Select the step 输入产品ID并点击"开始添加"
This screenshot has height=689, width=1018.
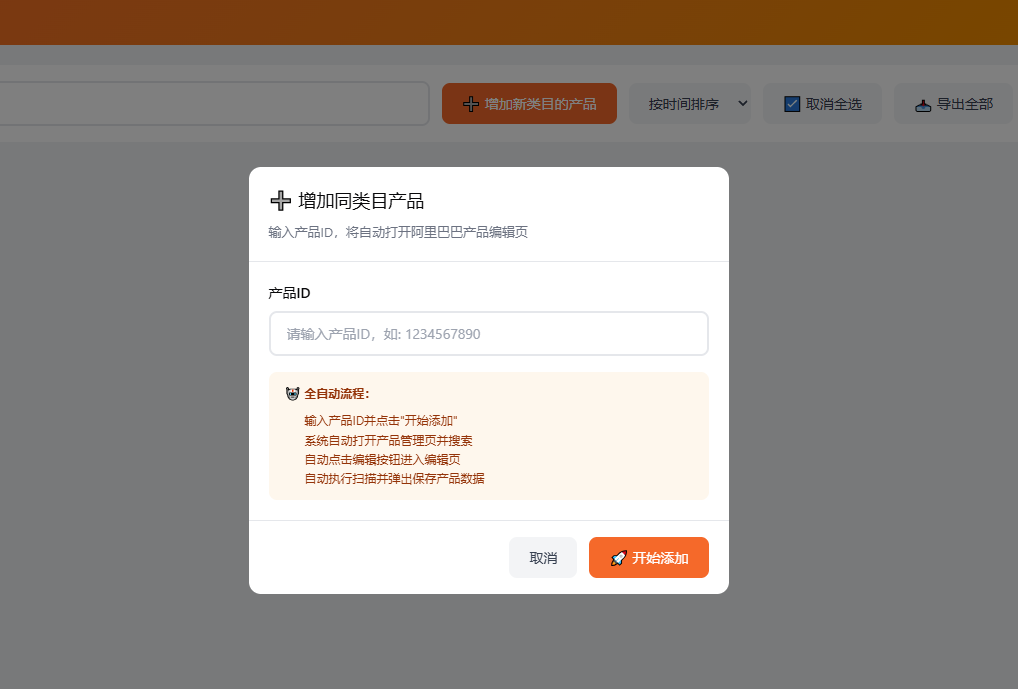click(x=381, y=421)
